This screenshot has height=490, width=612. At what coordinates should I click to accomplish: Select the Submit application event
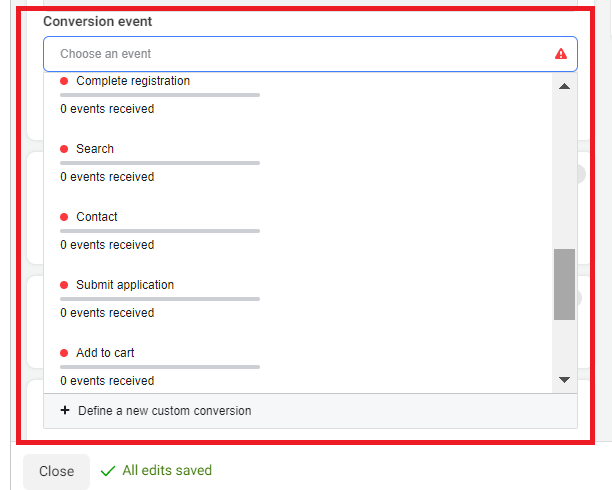(125, 285)
